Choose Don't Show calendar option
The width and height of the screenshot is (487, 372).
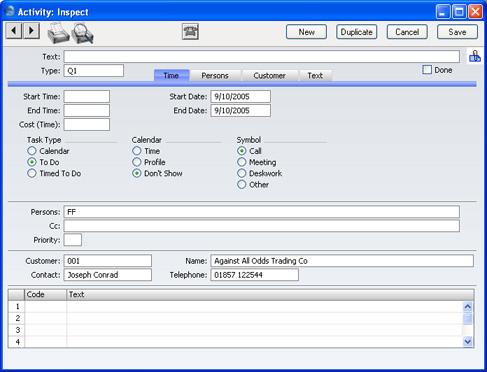tap(137, 173)
